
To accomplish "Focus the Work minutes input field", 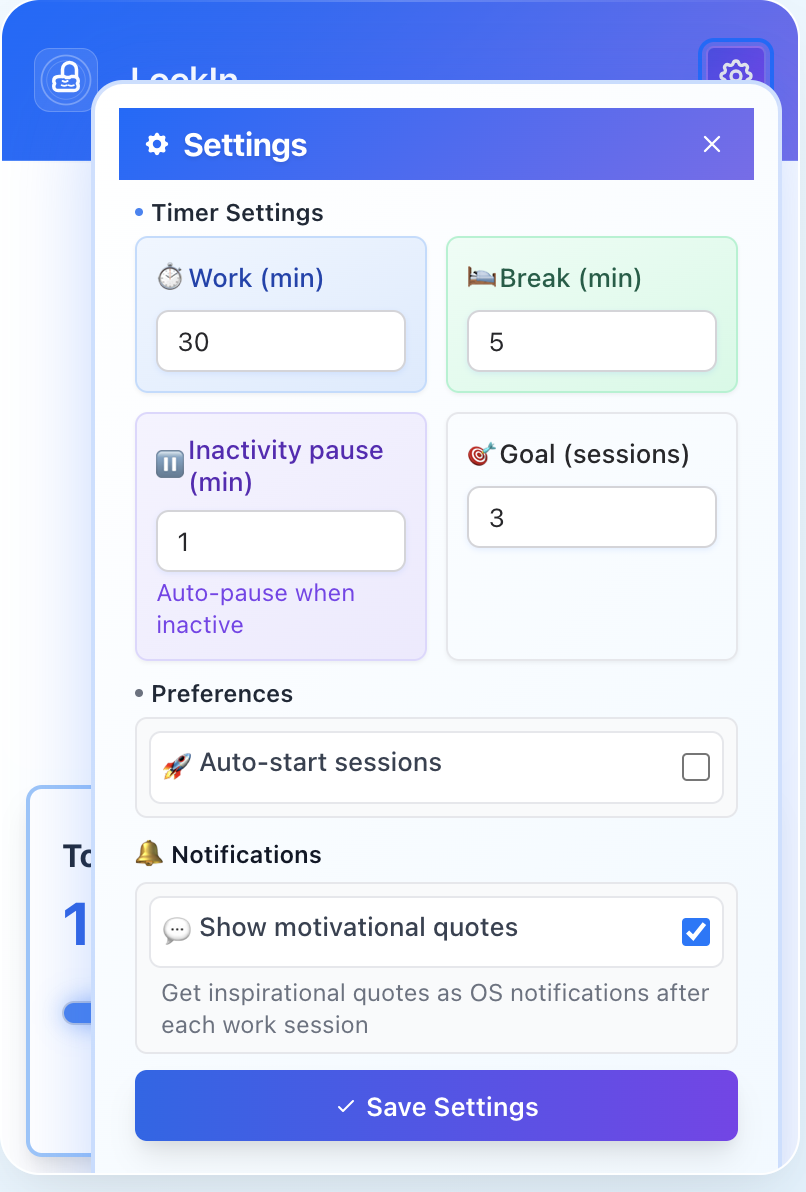I will tap(281, 342).
